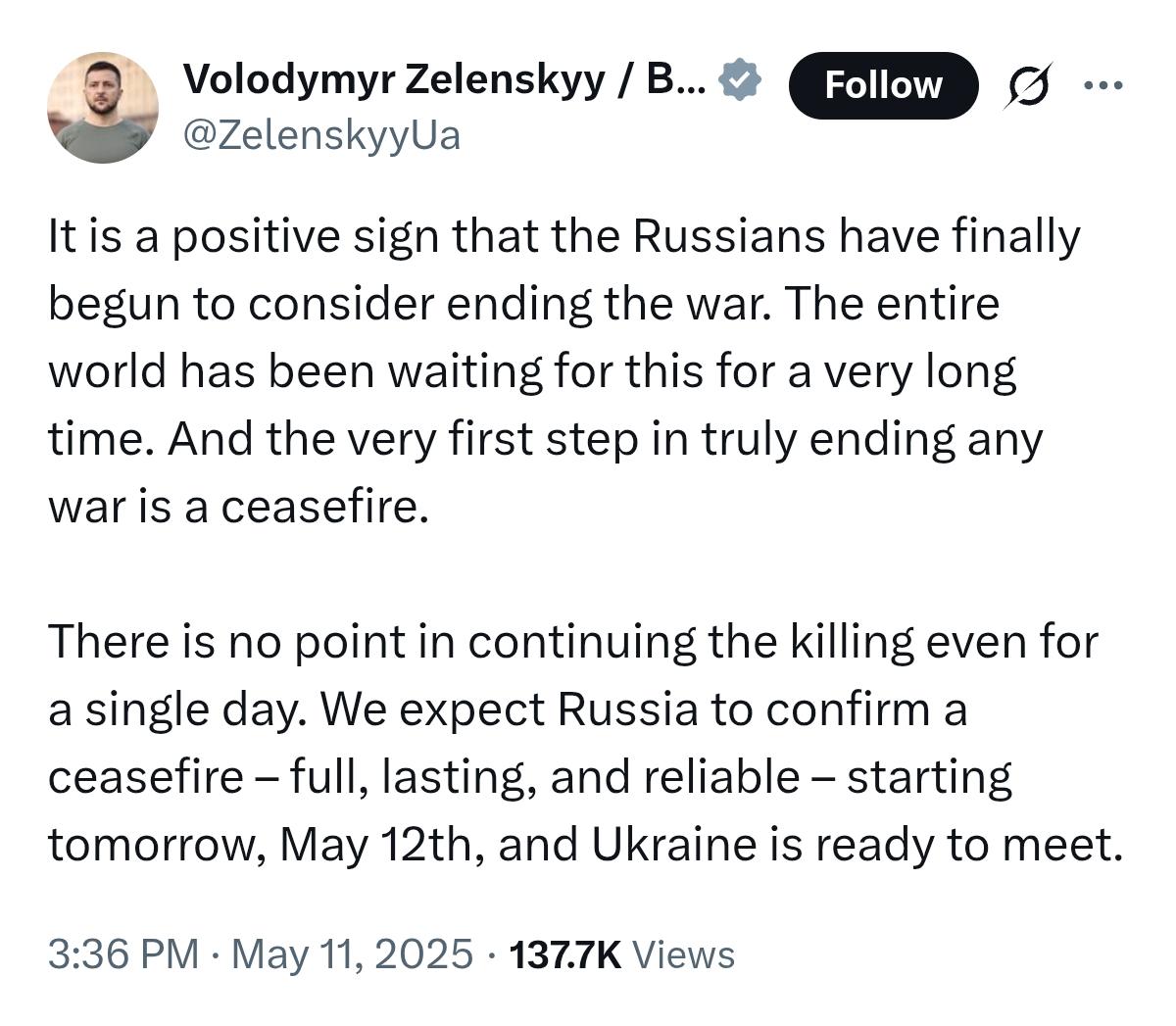The image size is (1176, 1026).
Task: Click the blue verified checkmark badge
Action: pos(741,80)
